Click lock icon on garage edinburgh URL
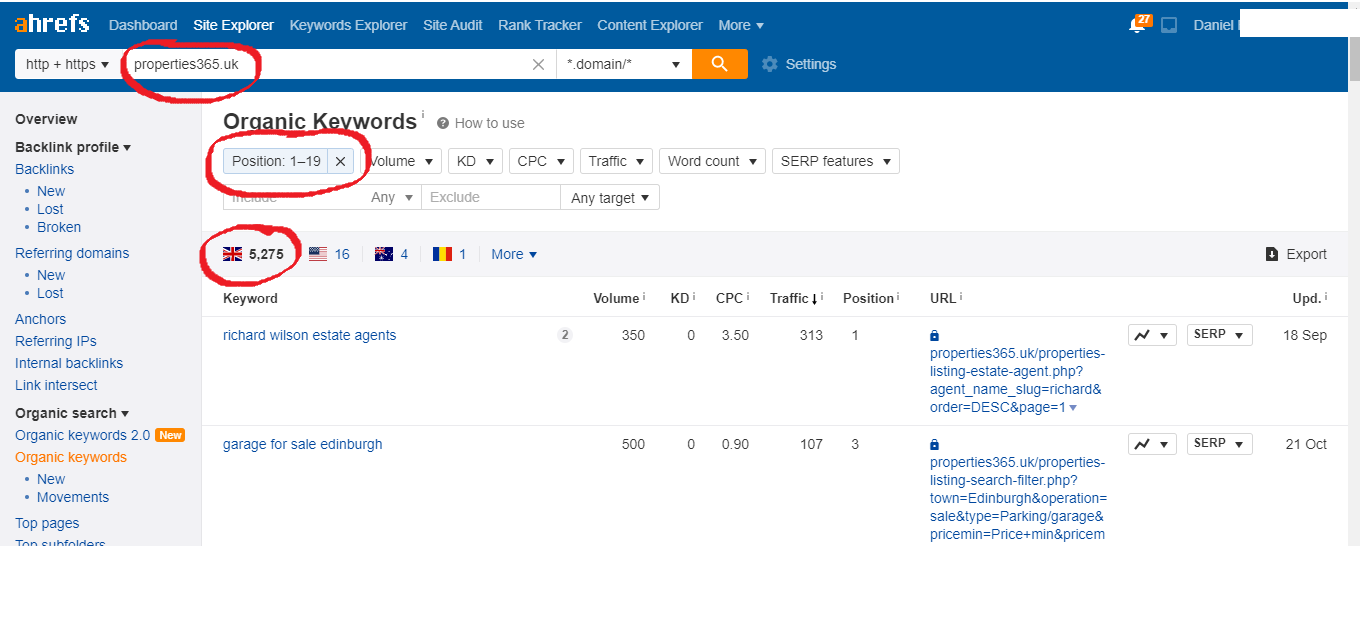1360x628 pixels. (934, 444)
